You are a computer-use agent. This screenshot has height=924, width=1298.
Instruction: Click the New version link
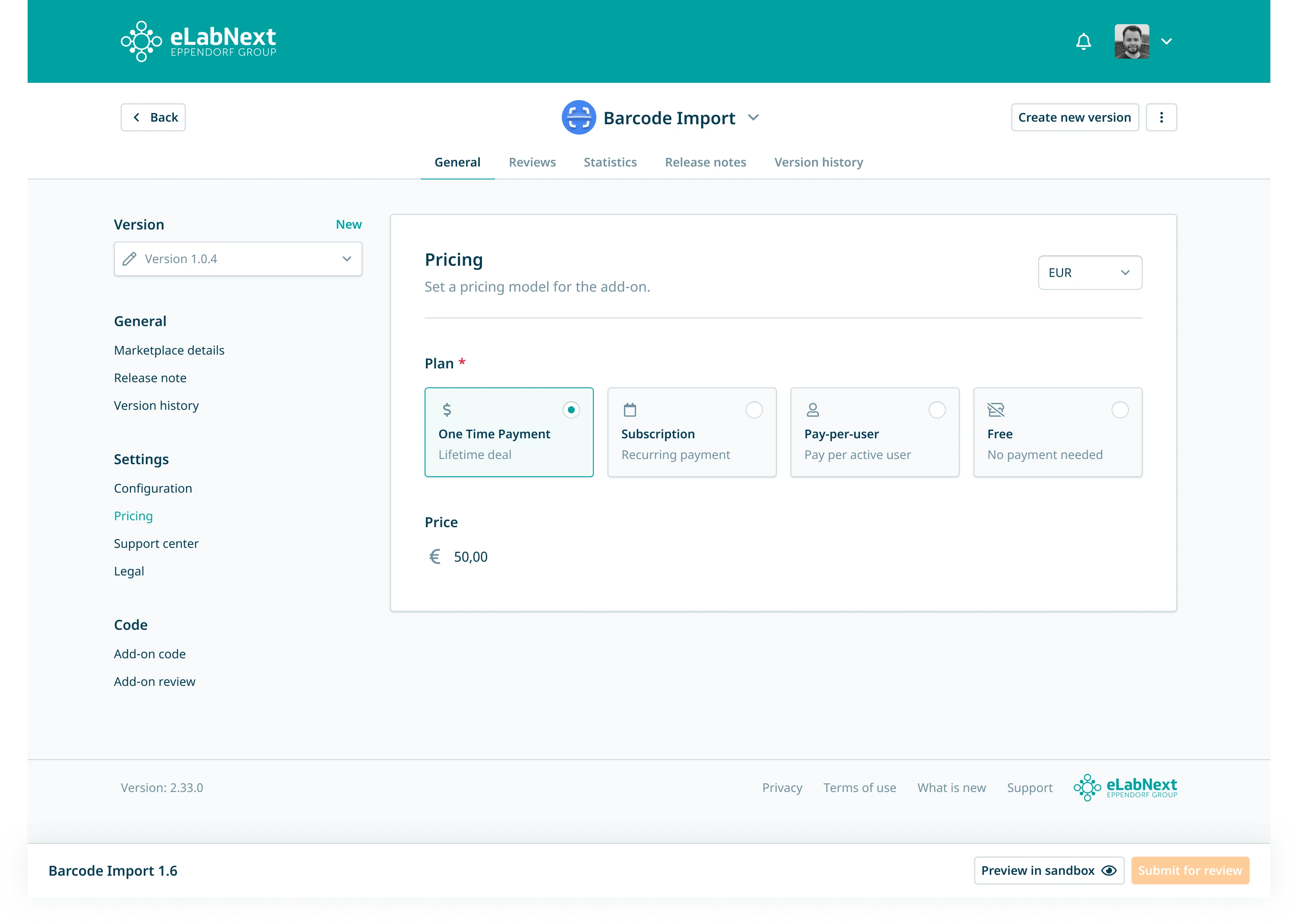pos(348,224)
